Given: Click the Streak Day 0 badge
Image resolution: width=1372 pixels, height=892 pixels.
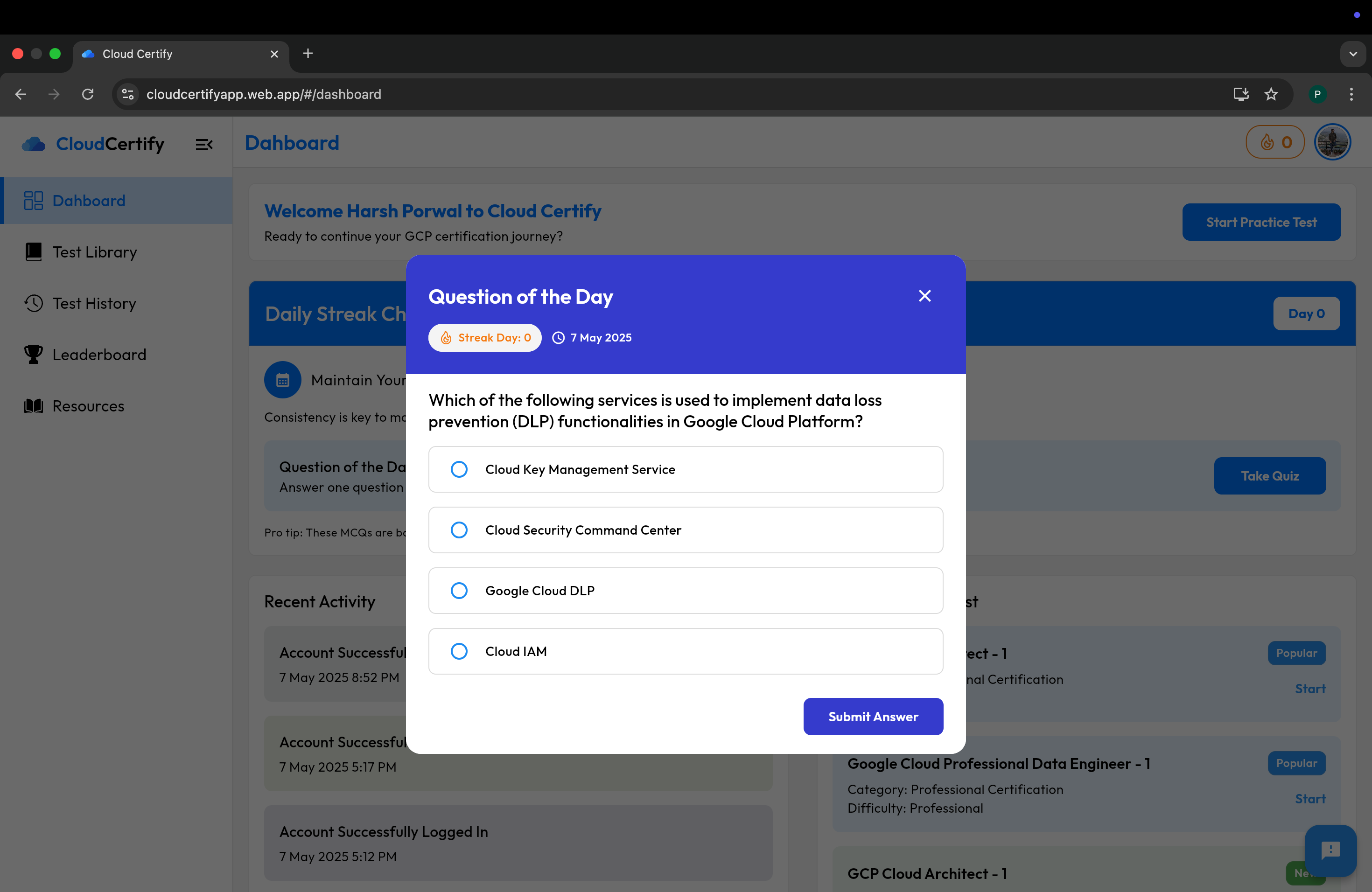Looking at the screenshot, I should click(x=485, y=338).
